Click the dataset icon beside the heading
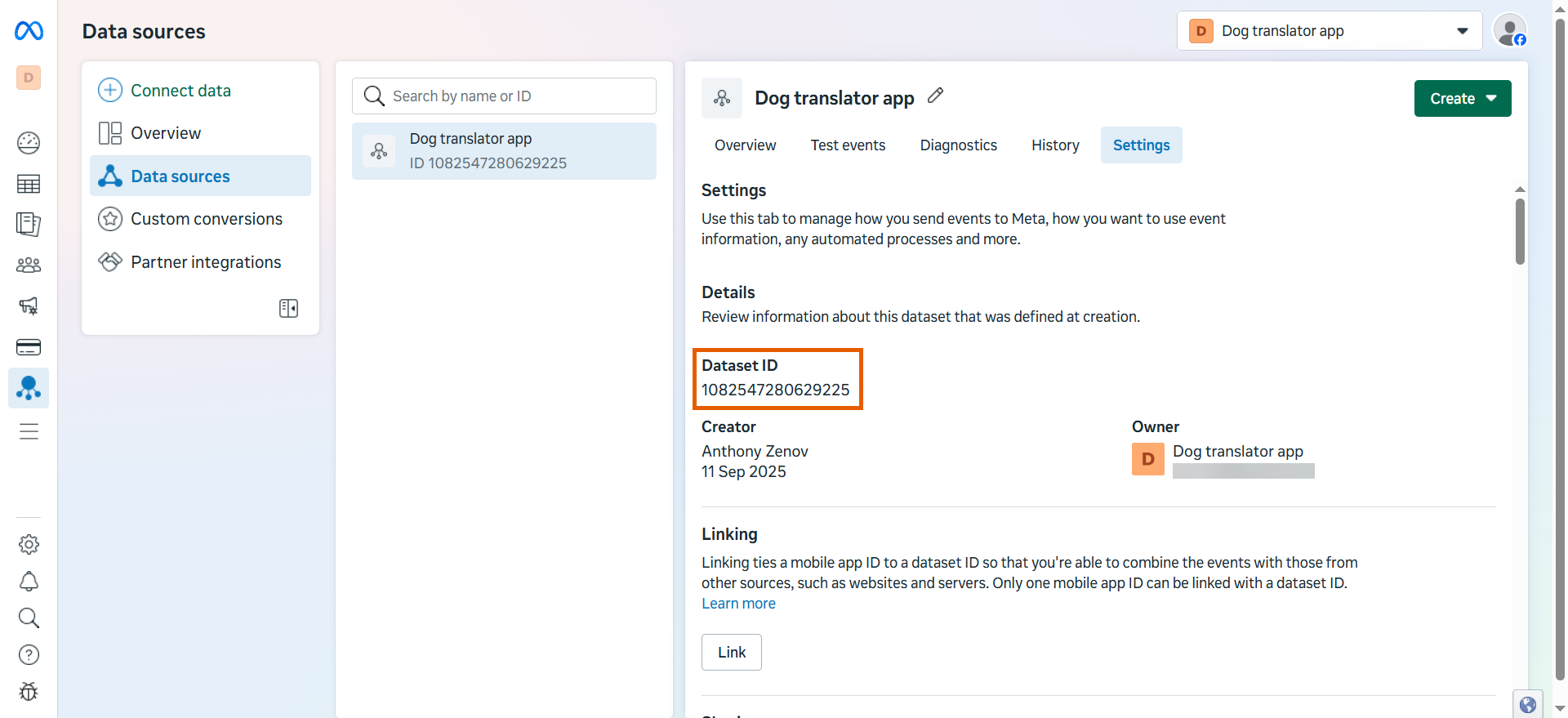The image size is (1568, 718). pyautogui.click(x=722, y=98)
